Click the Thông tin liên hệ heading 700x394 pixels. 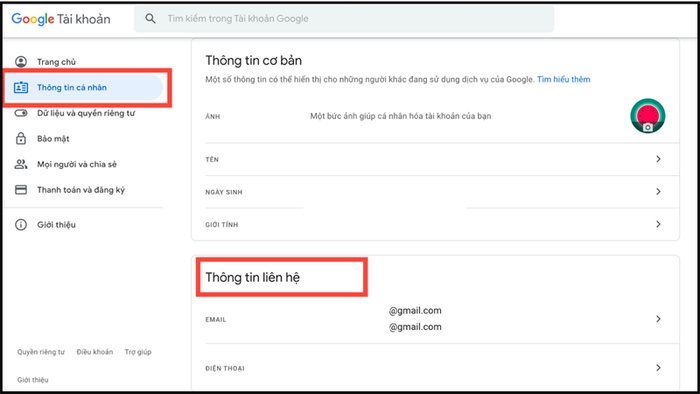(253, 277)
